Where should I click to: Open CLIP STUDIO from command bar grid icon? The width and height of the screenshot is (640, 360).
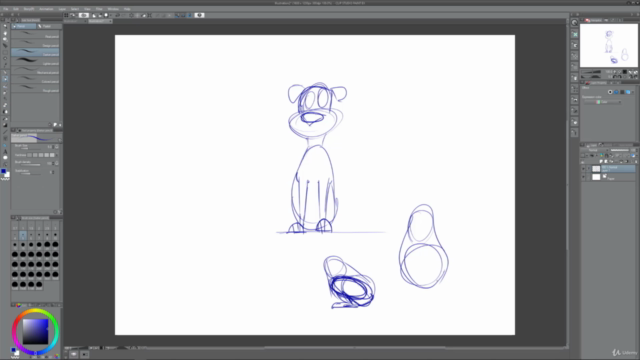point(66,16)
